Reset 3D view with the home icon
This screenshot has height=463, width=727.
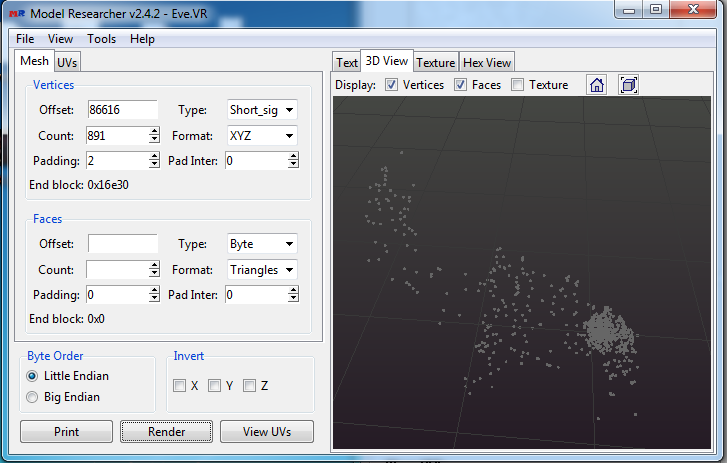click(597, 85)
